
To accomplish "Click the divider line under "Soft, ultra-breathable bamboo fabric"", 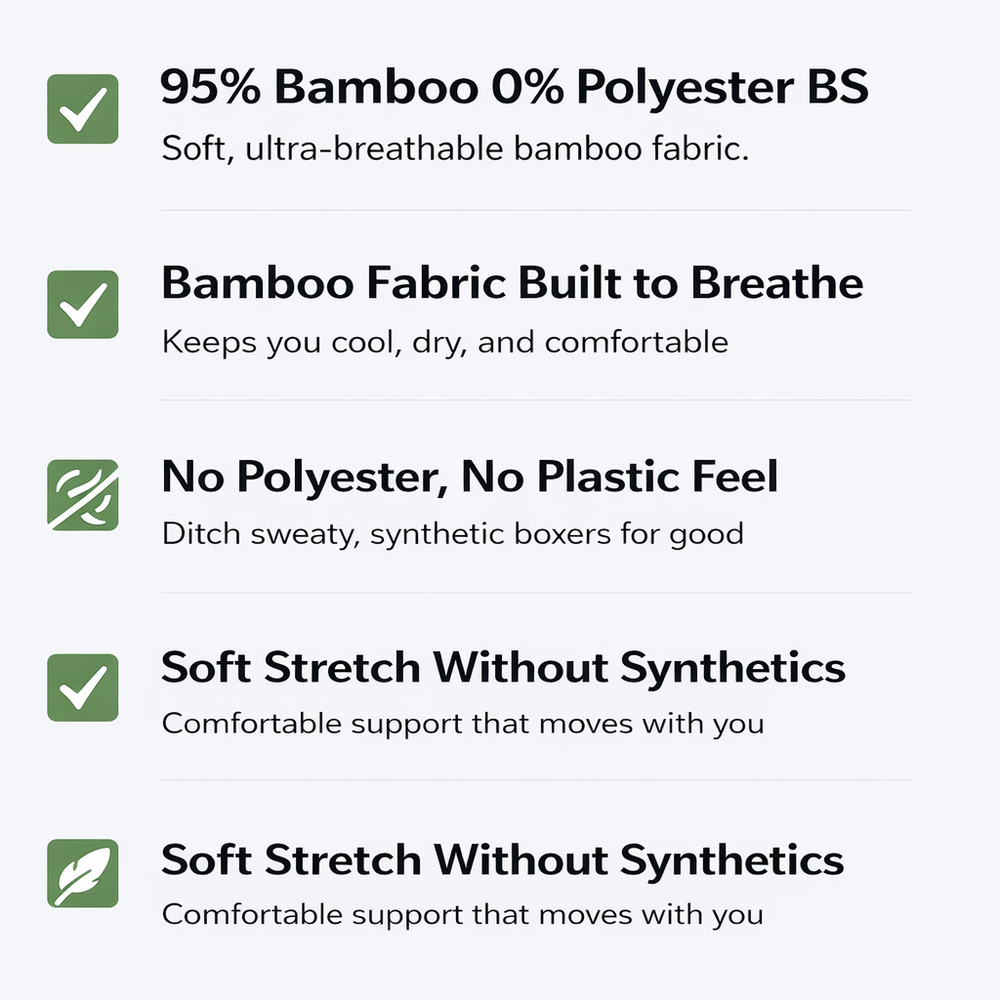I will coord(537,210).
